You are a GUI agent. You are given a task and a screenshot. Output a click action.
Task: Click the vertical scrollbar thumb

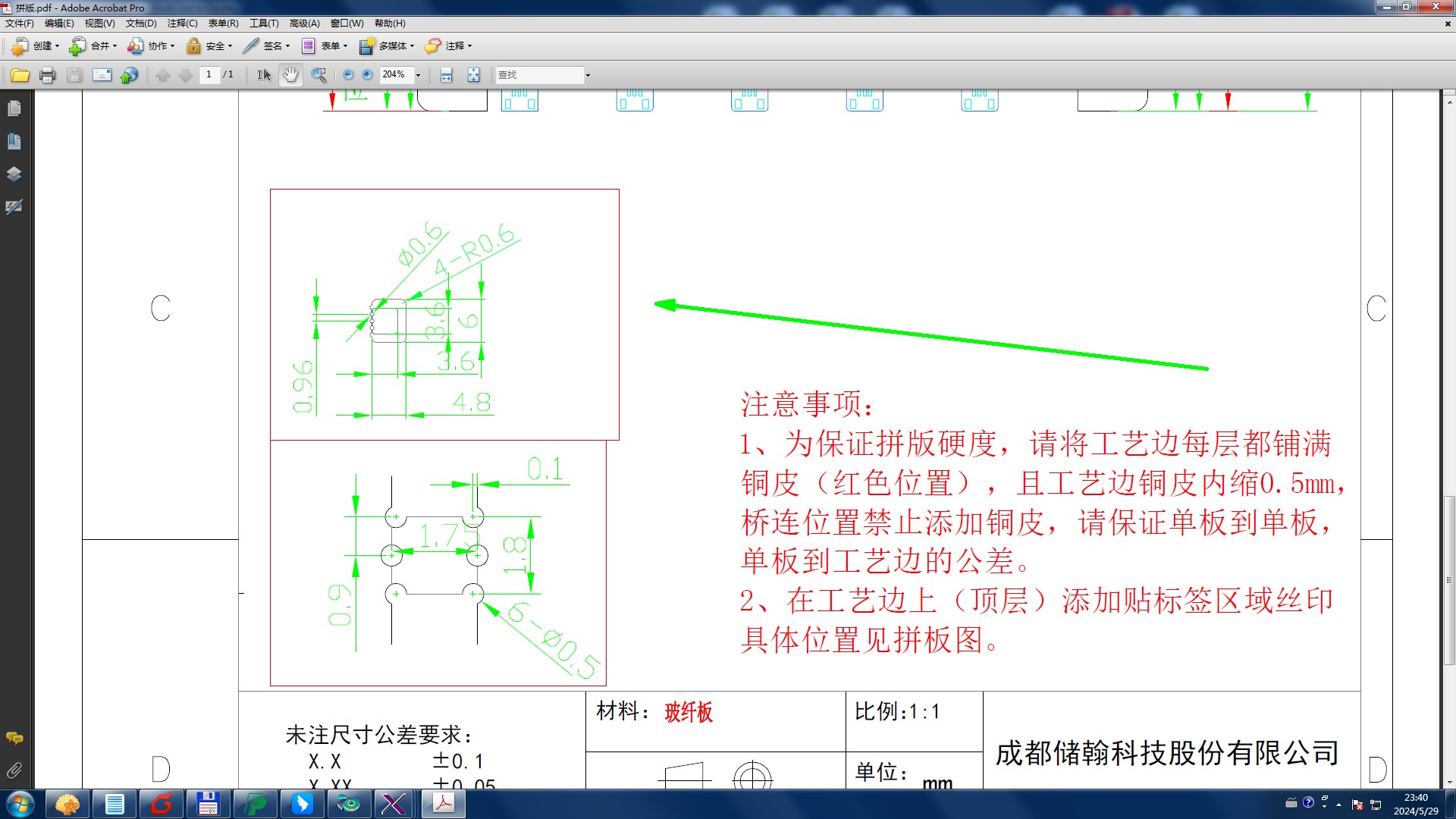1449,580
